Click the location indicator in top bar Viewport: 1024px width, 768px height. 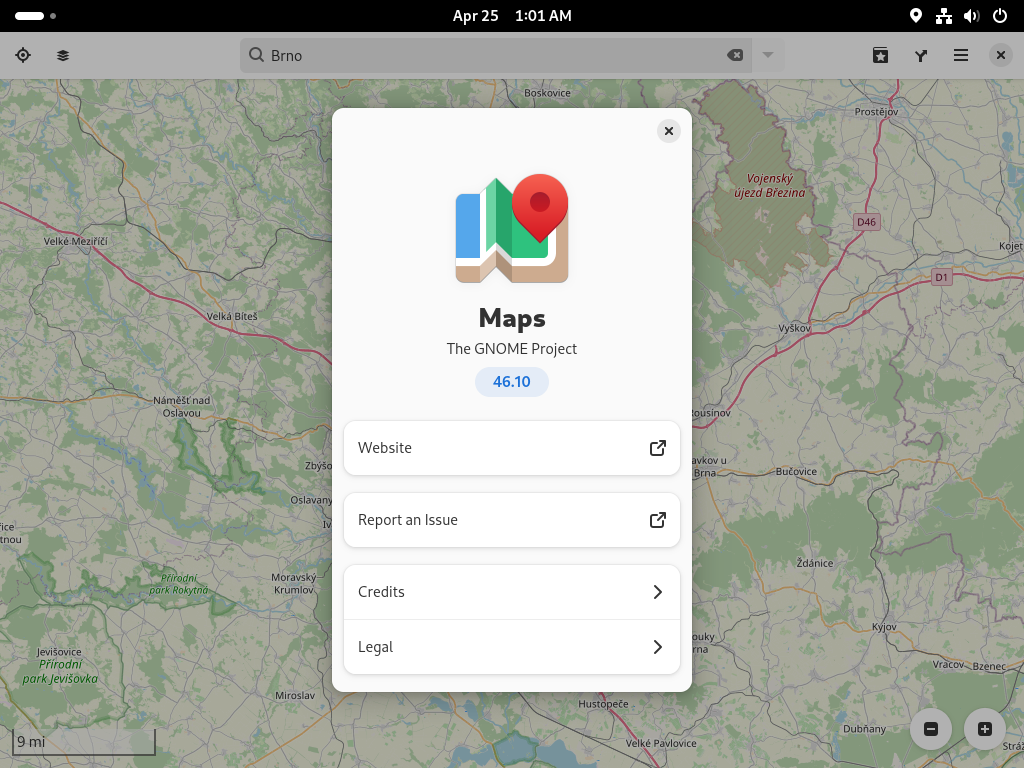(x=916, y=16)
